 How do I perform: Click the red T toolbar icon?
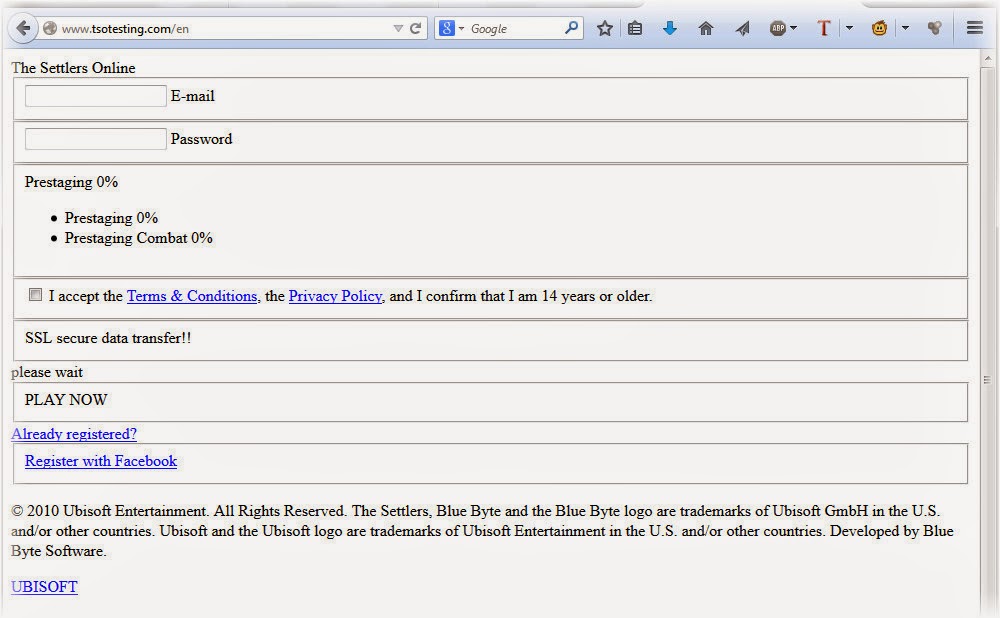[823, 28]
